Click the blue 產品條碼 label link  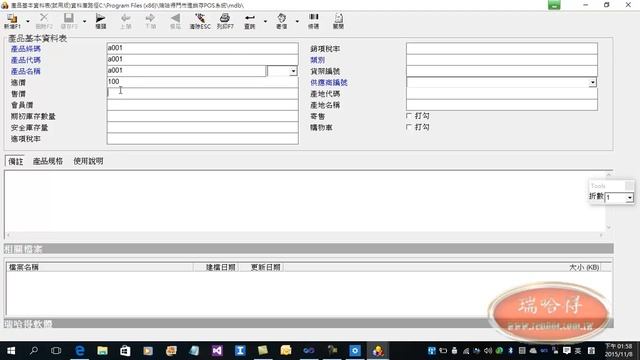pos(26,49)
